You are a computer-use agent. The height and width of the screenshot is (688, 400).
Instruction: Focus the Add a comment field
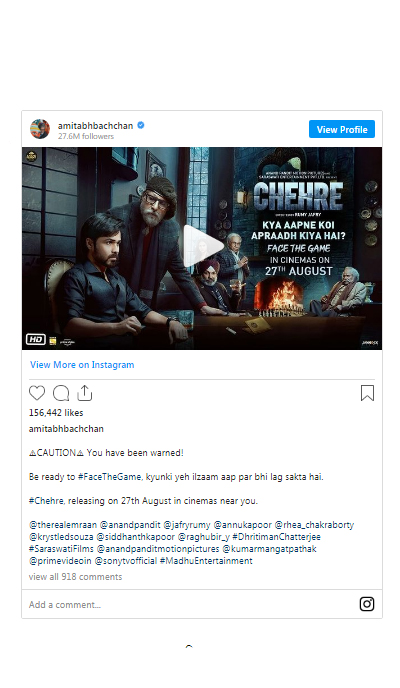191,604
